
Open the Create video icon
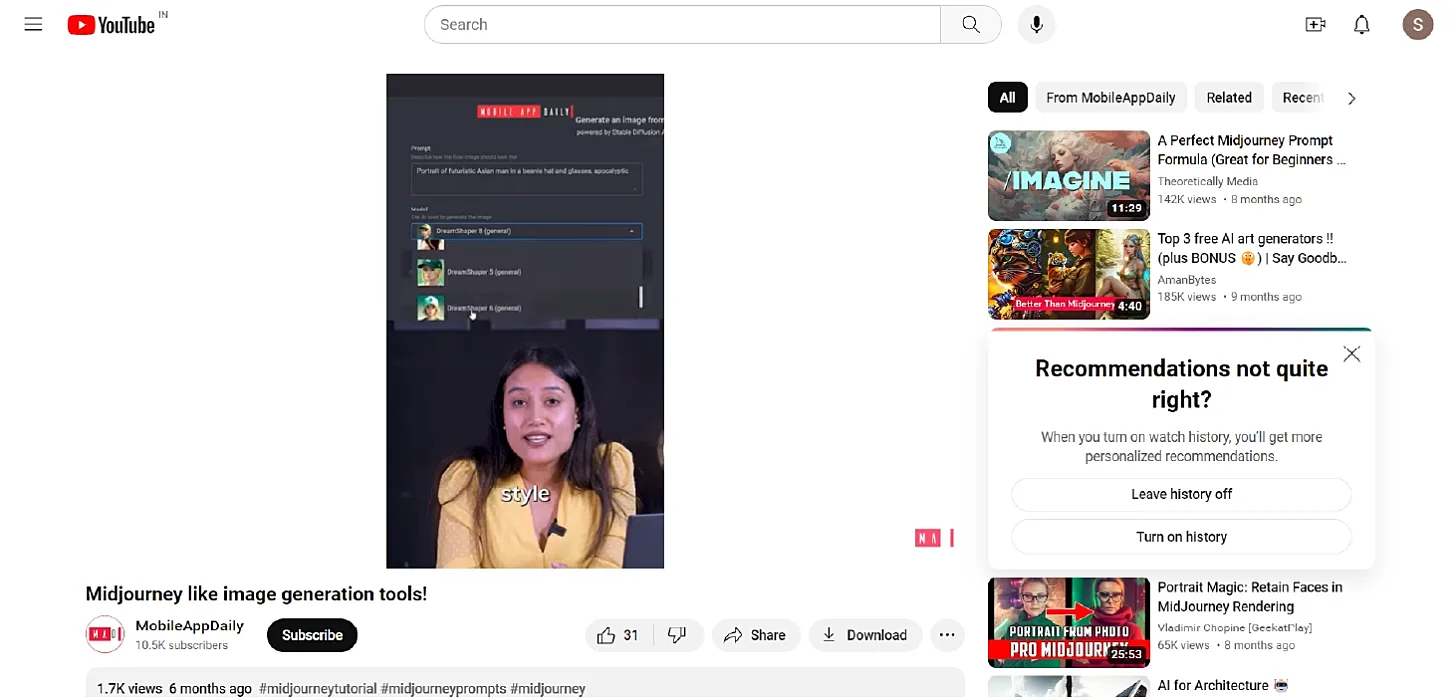click(x=1316, y=25)
